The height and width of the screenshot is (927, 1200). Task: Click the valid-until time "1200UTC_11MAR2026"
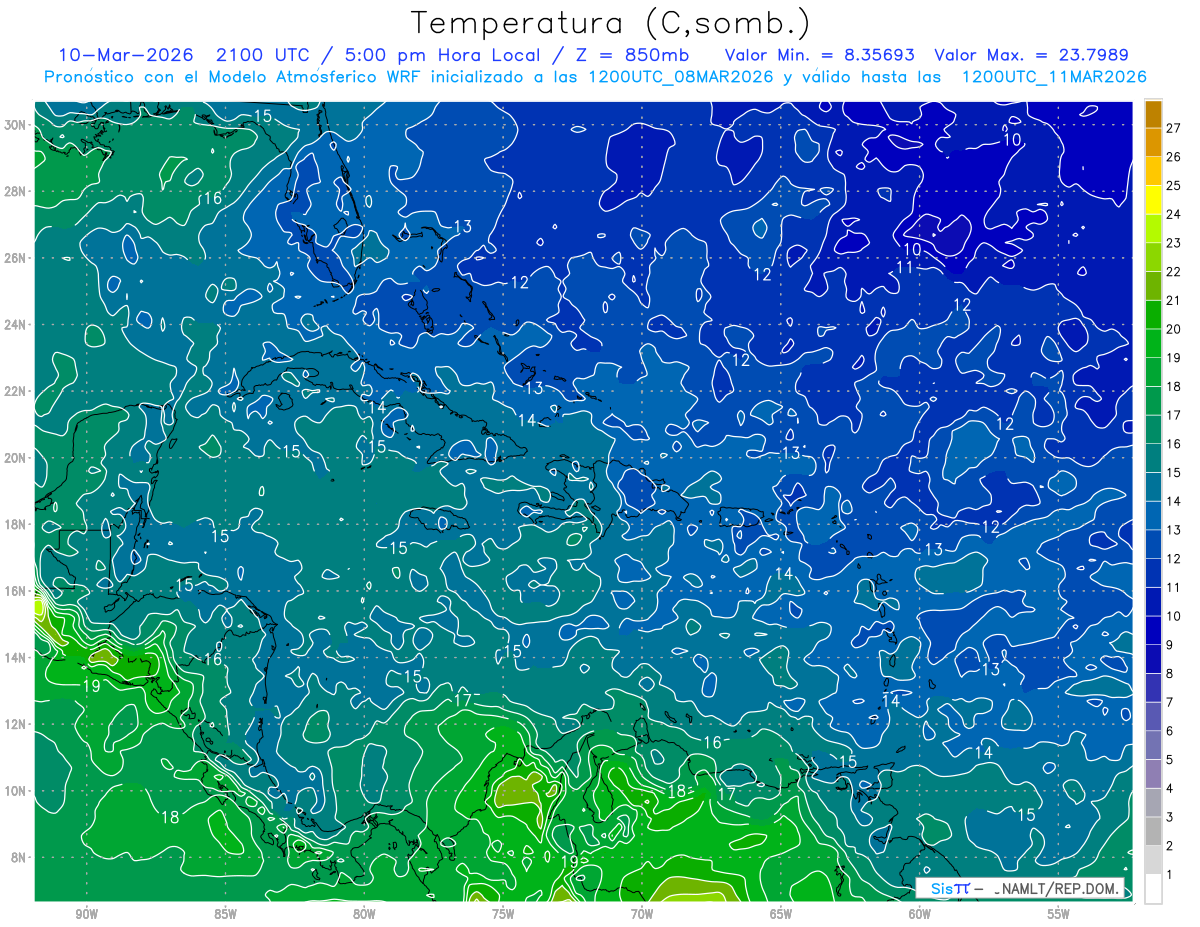pyautogui.click(x=1053, y=77)
